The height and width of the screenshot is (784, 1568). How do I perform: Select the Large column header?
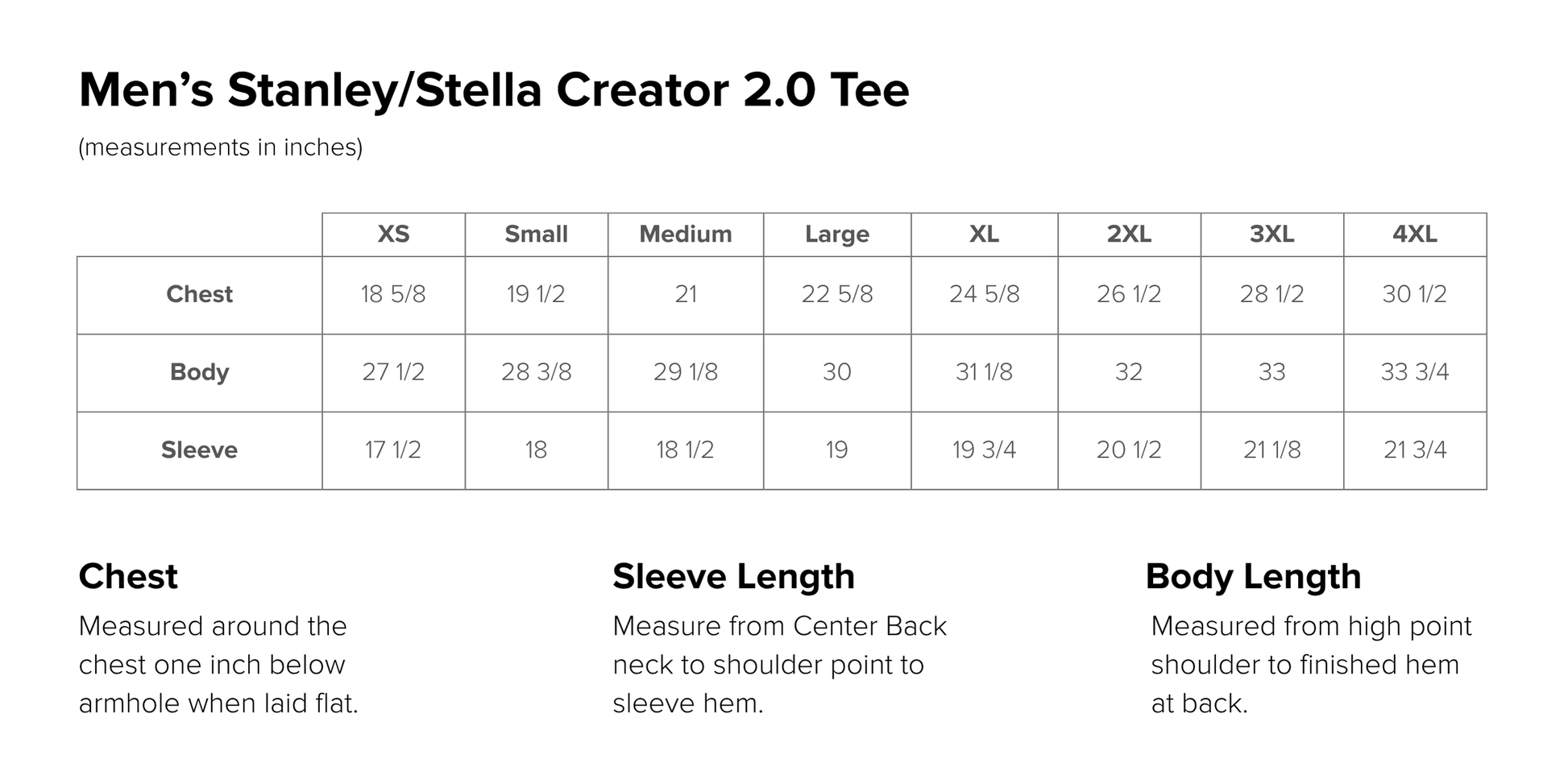(x=837, y=234)
